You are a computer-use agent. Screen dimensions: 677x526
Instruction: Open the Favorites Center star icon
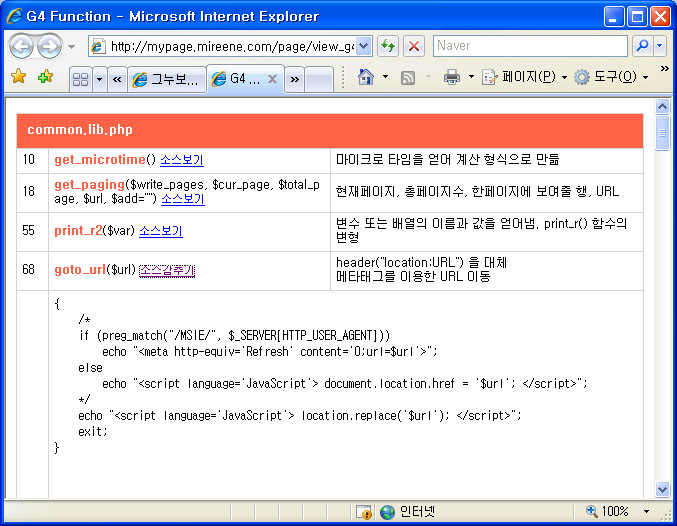[18, 77]
